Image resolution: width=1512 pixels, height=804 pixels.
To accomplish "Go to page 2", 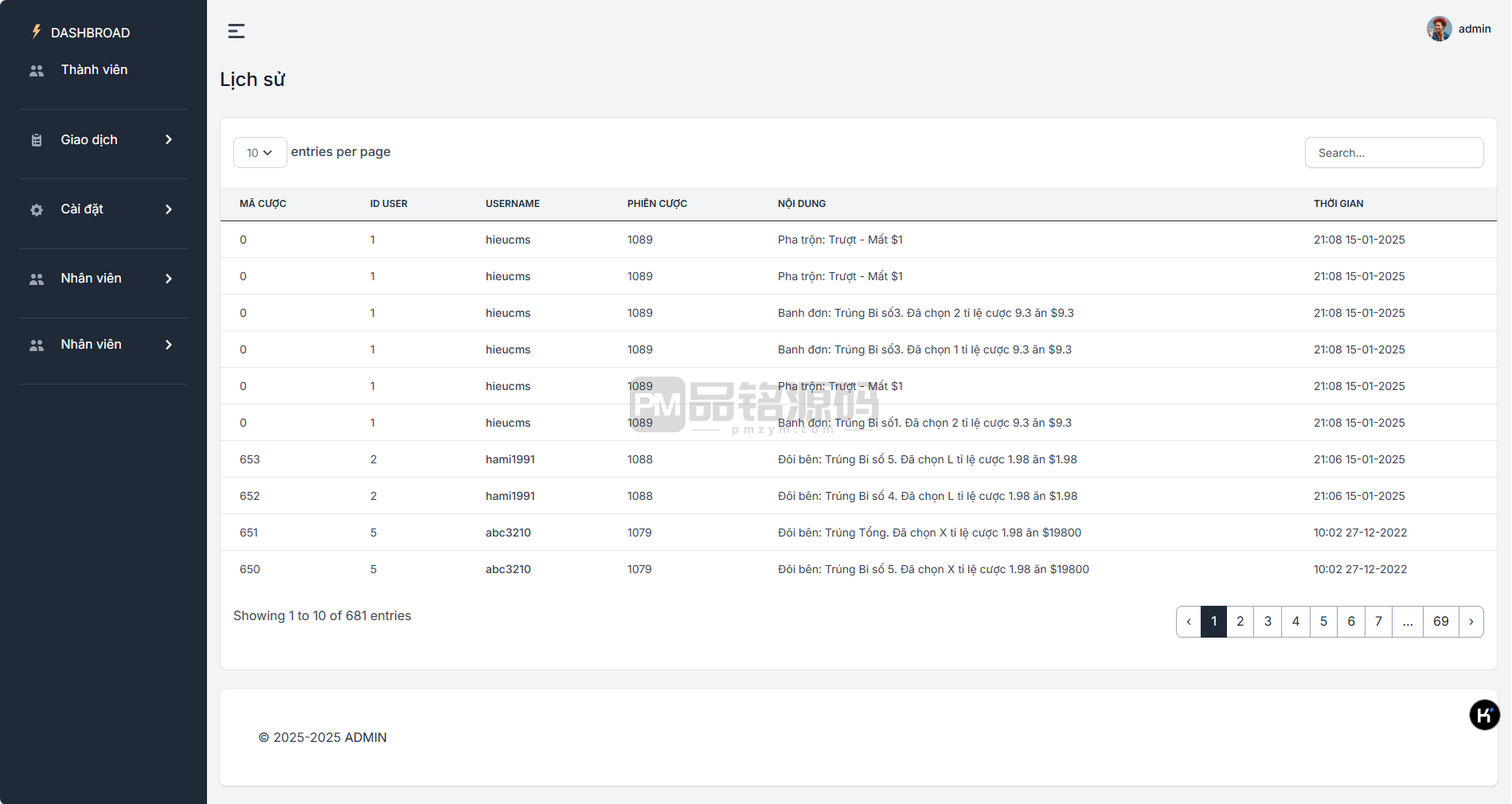I will (x=1240, y=622).
